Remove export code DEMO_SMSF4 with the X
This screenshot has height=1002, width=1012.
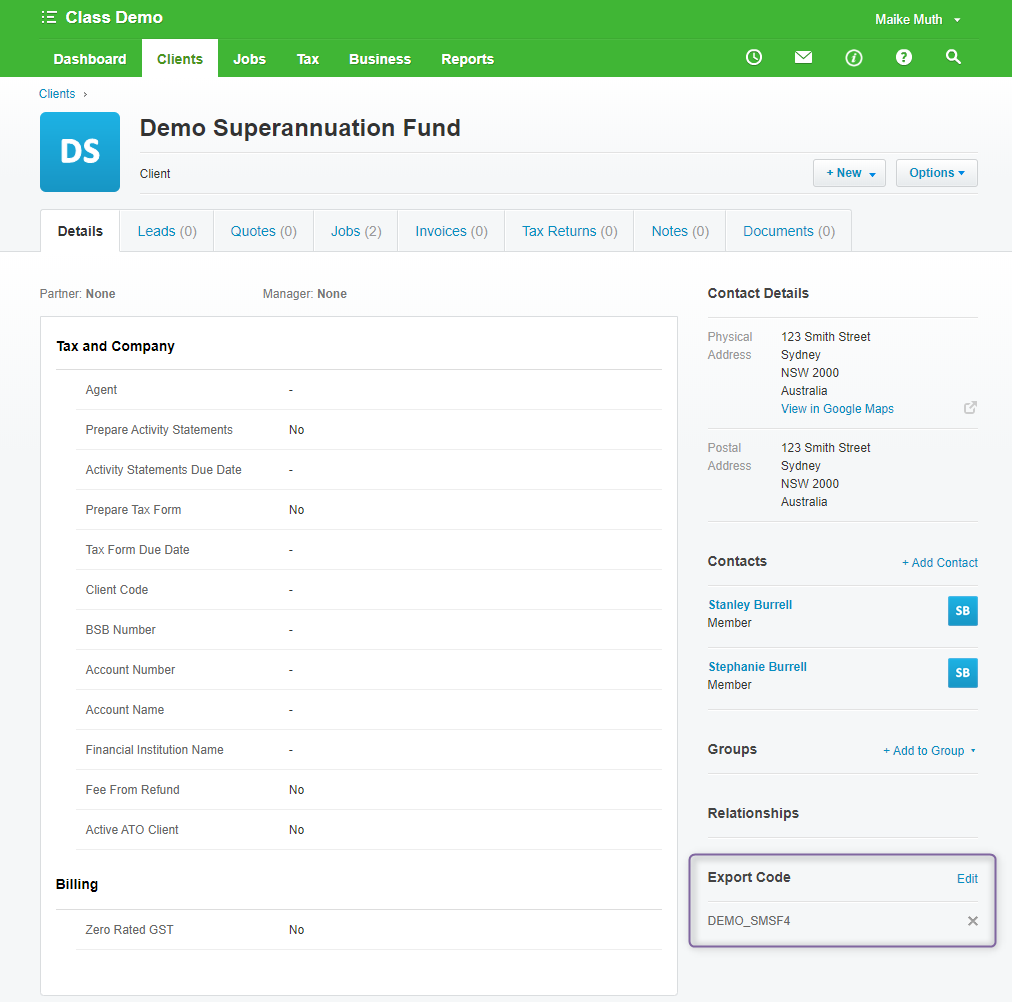pos(972,920)
